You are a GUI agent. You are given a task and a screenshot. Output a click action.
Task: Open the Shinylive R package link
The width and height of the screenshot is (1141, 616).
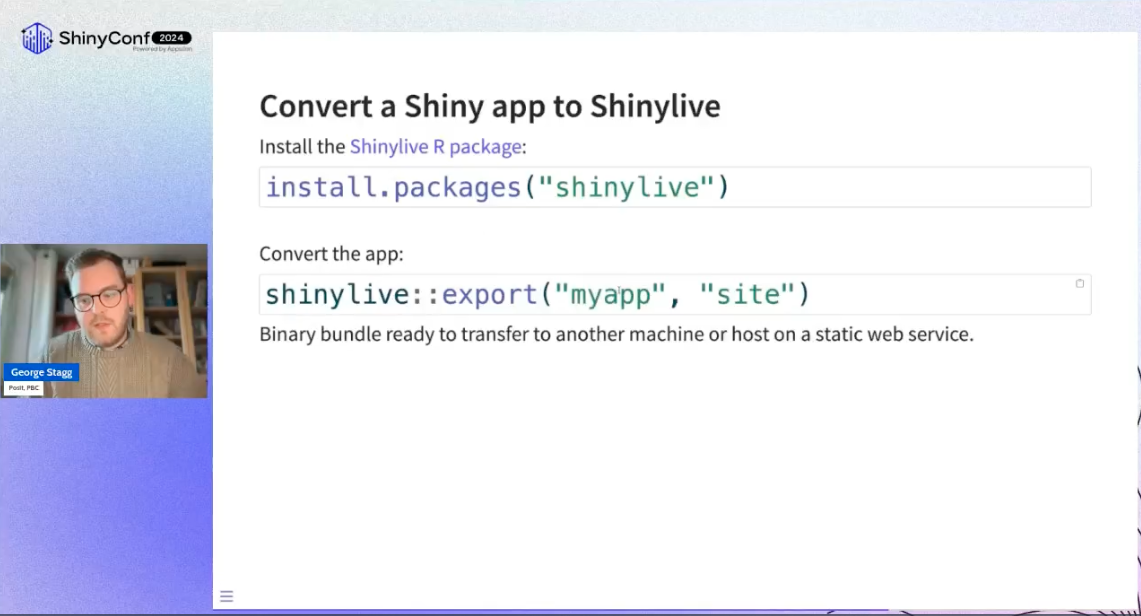click(x=435, y=146)
